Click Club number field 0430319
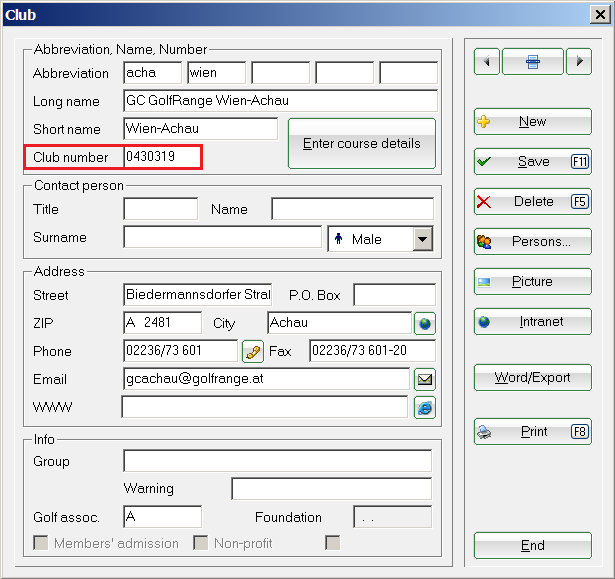The height and width of the screenshot is (579, 615). tap(162, 157)
